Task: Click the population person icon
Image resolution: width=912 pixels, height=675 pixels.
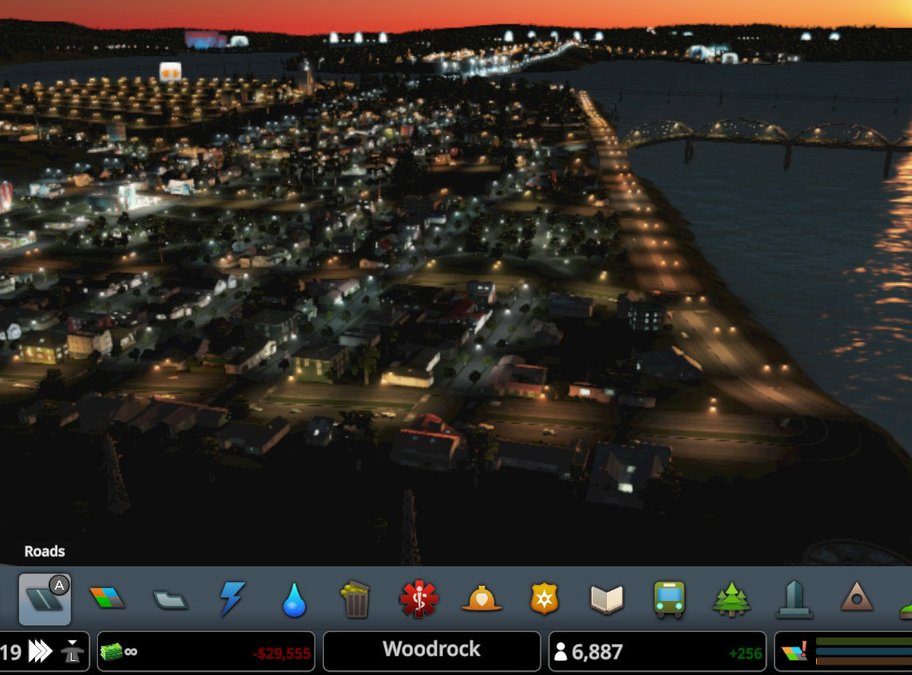Action: pyautogui.click(x=560, y=652)
